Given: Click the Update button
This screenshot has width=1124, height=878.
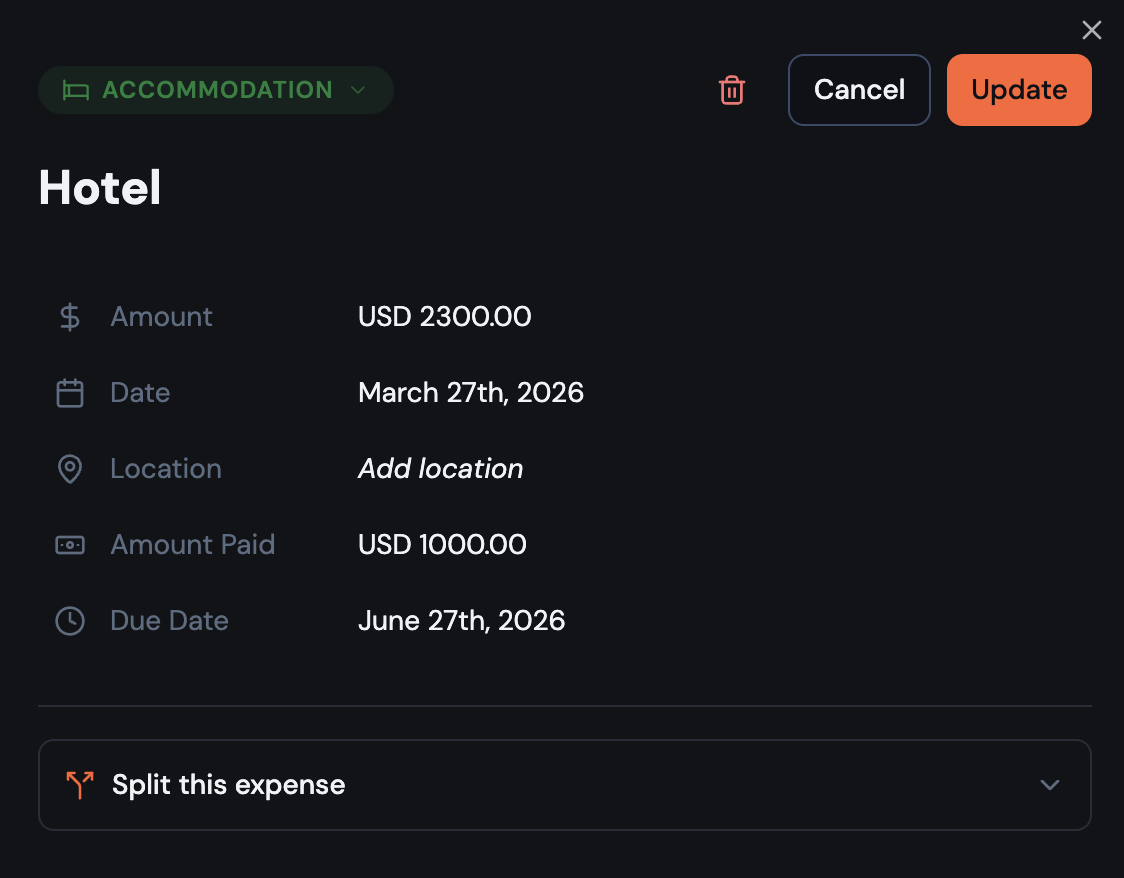Looking at the screenshot, I should point(1019,90).
